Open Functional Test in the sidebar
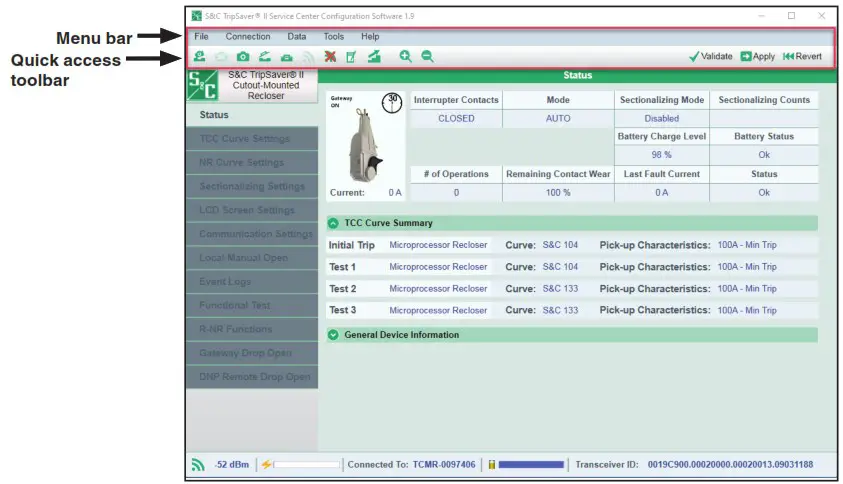Screen dimensions: 843x484 (x=252, y=305)
